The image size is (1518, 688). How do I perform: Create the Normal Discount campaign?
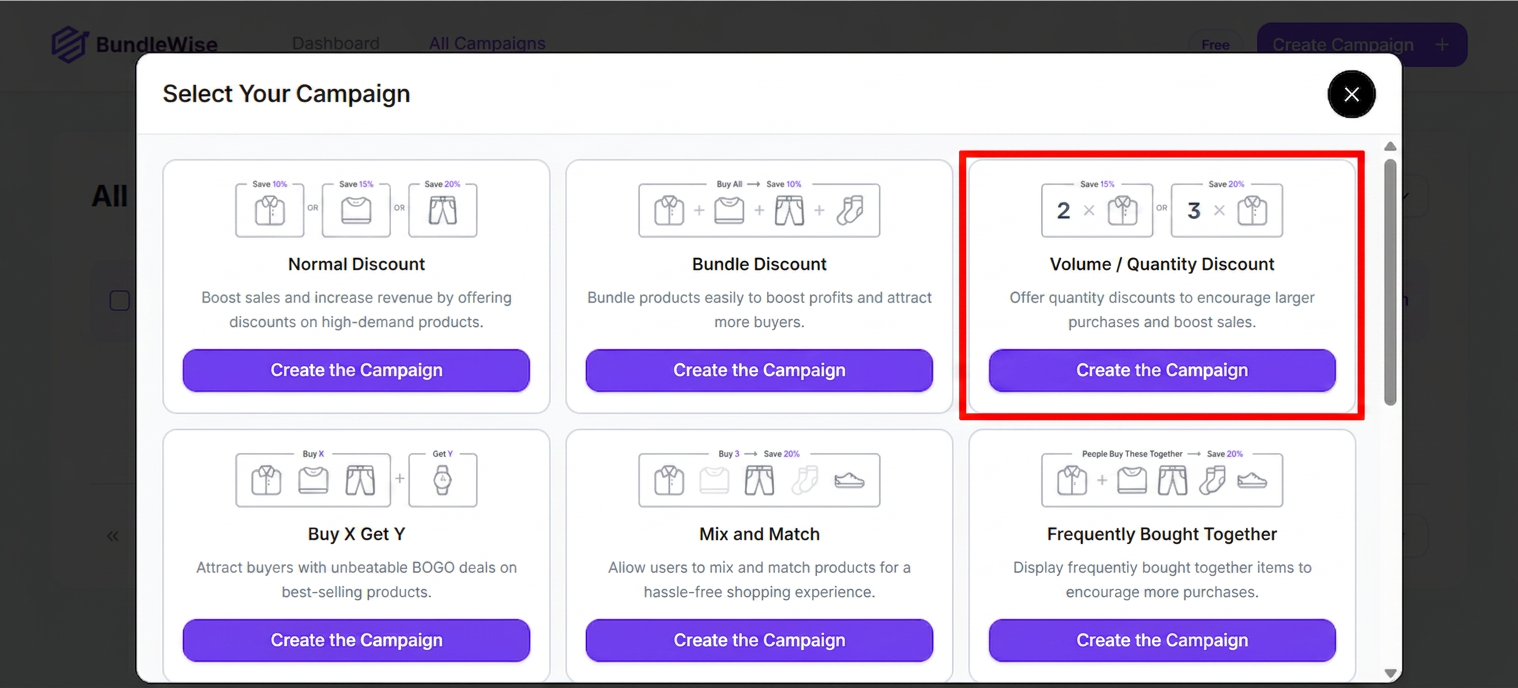tap(356, 370)
